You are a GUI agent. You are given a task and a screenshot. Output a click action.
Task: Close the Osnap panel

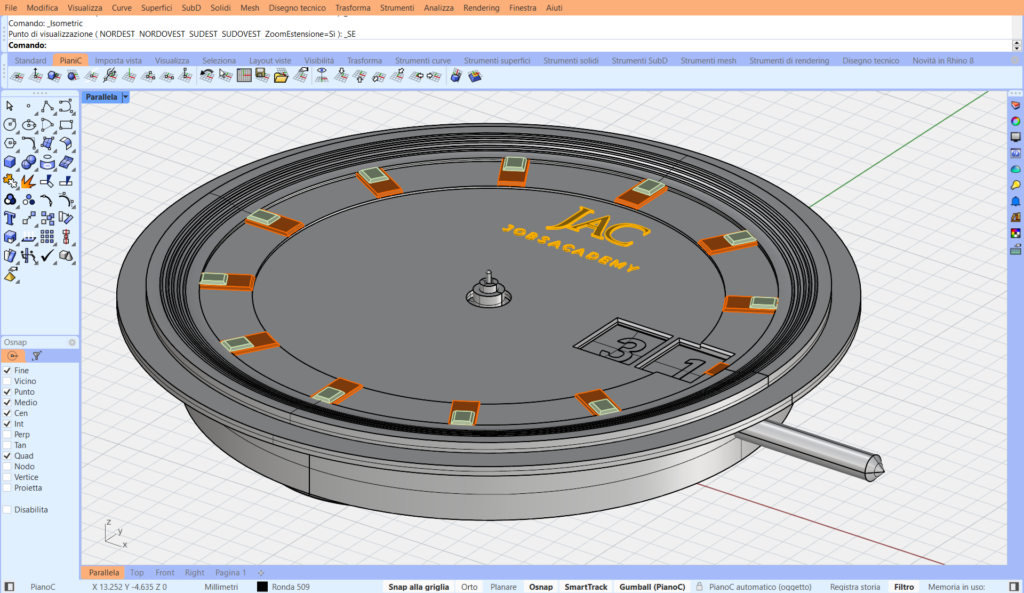point(72,342)
